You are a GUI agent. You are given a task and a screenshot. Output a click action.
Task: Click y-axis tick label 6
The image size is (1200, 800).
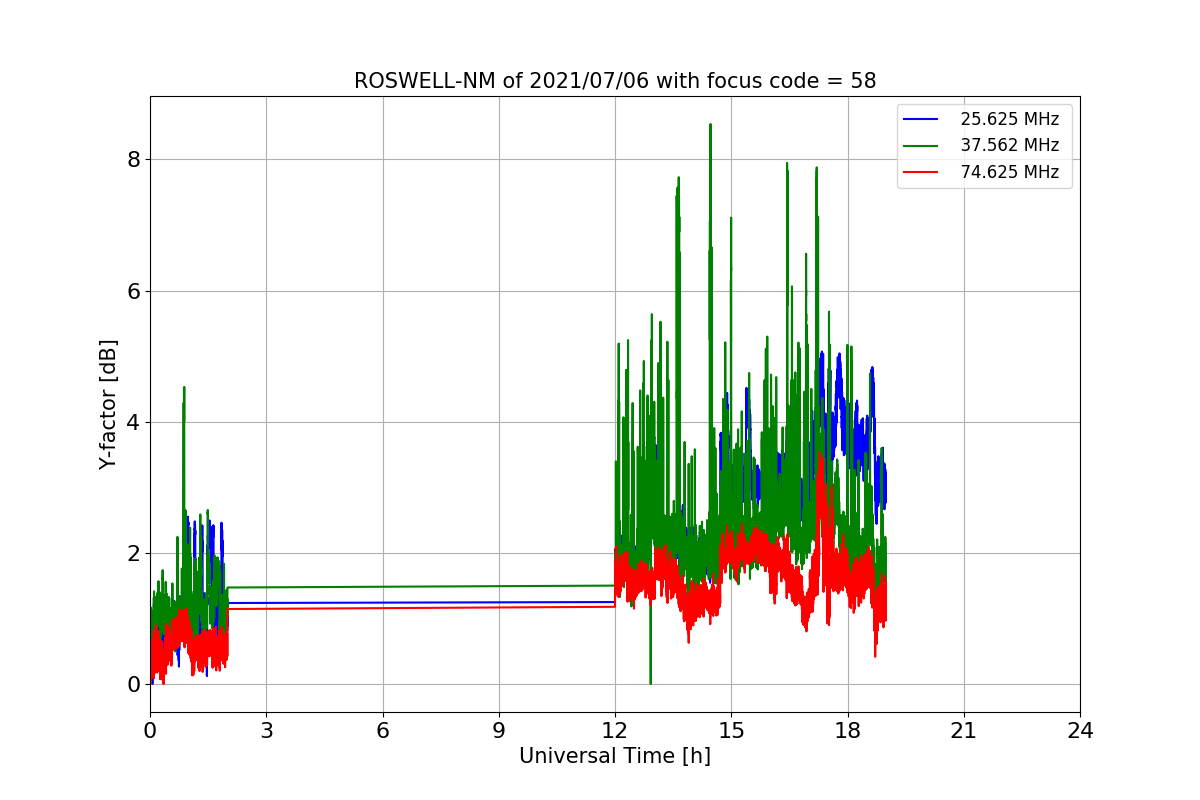click(134, 291)
